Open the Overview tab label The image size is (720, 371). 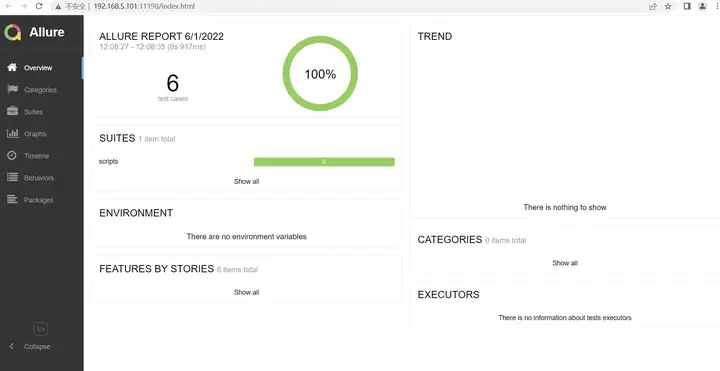pos(38,68)
